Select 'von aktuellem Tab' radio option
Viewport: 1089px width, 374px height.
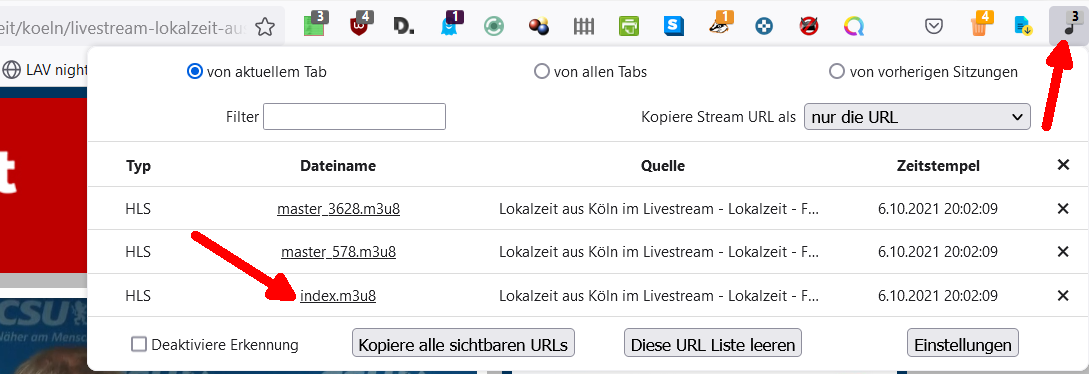pos(194,71)
